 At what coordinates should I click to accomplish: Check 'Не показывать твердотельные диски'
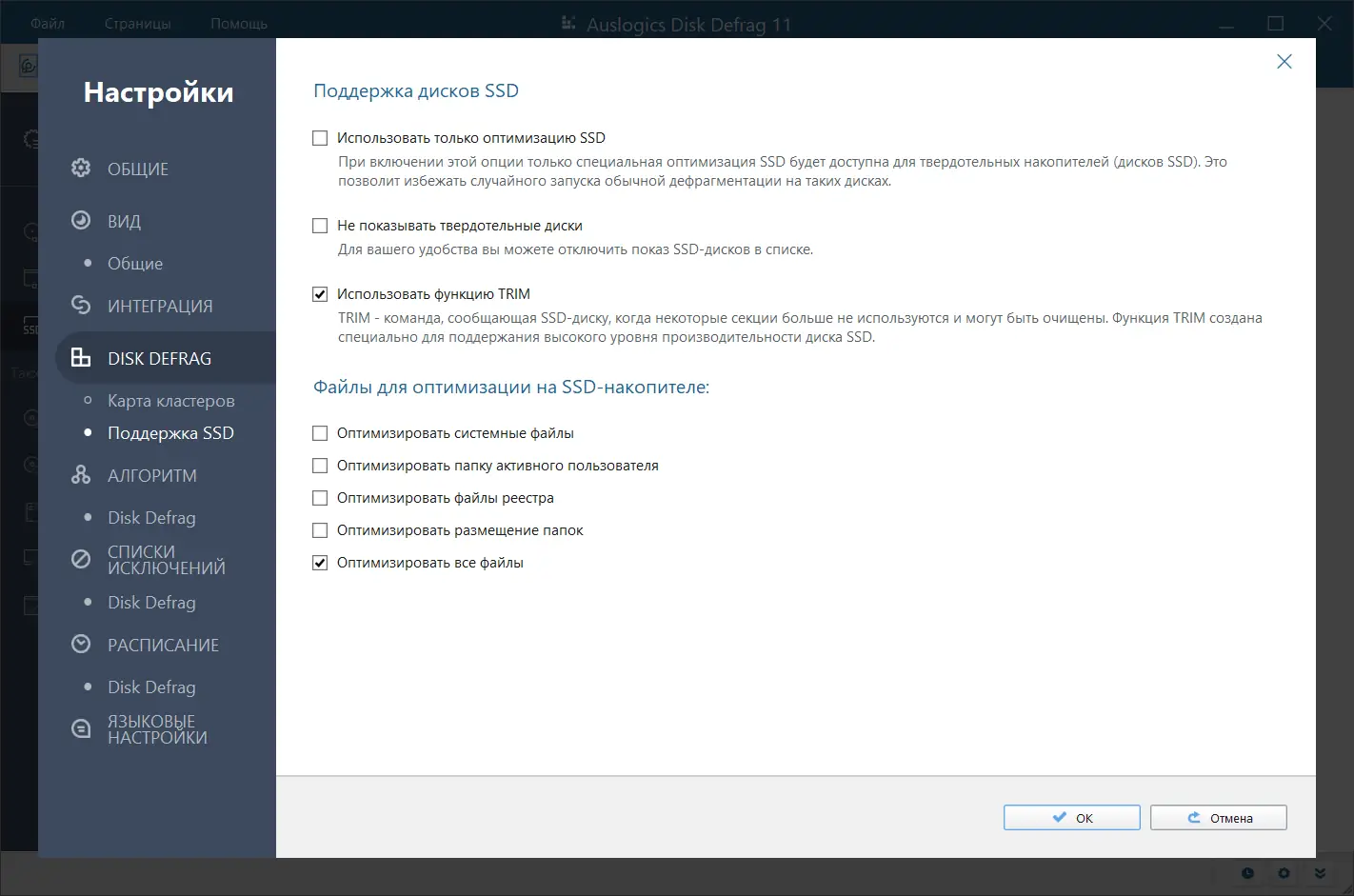320,225
